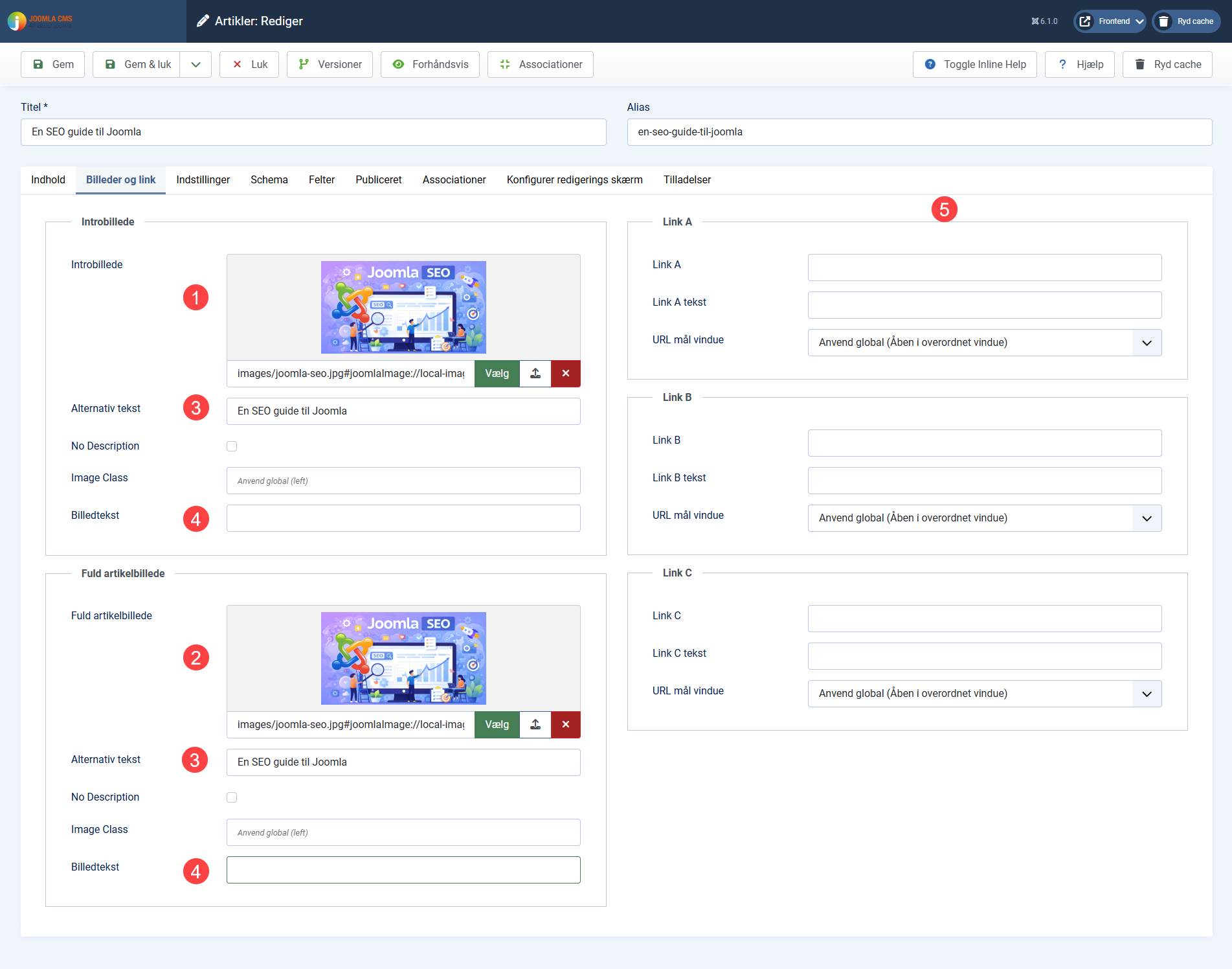This screenshot has height=969, width=1232.
Task: Open Link B URL mål vindue dropdown
Action: [x=985, y=518]
